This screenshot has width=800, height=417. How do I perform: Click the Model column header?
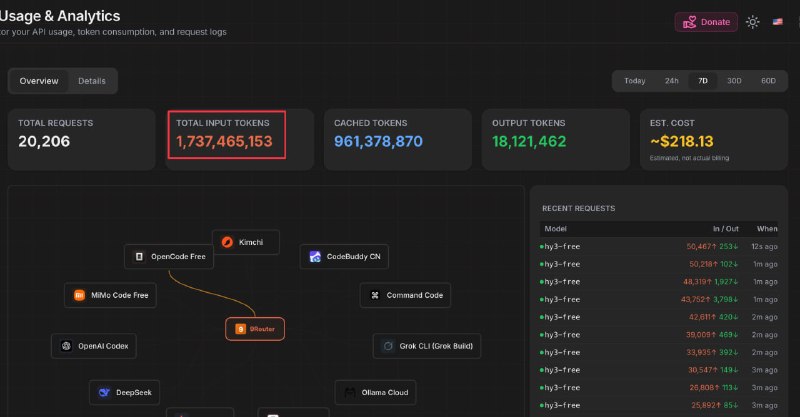click(x=555, y=229)
